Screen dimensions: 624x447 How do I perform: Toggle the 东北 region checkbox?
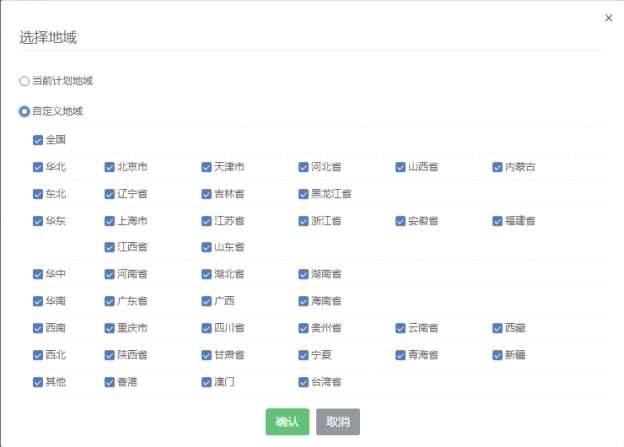[x=38, y=194]
